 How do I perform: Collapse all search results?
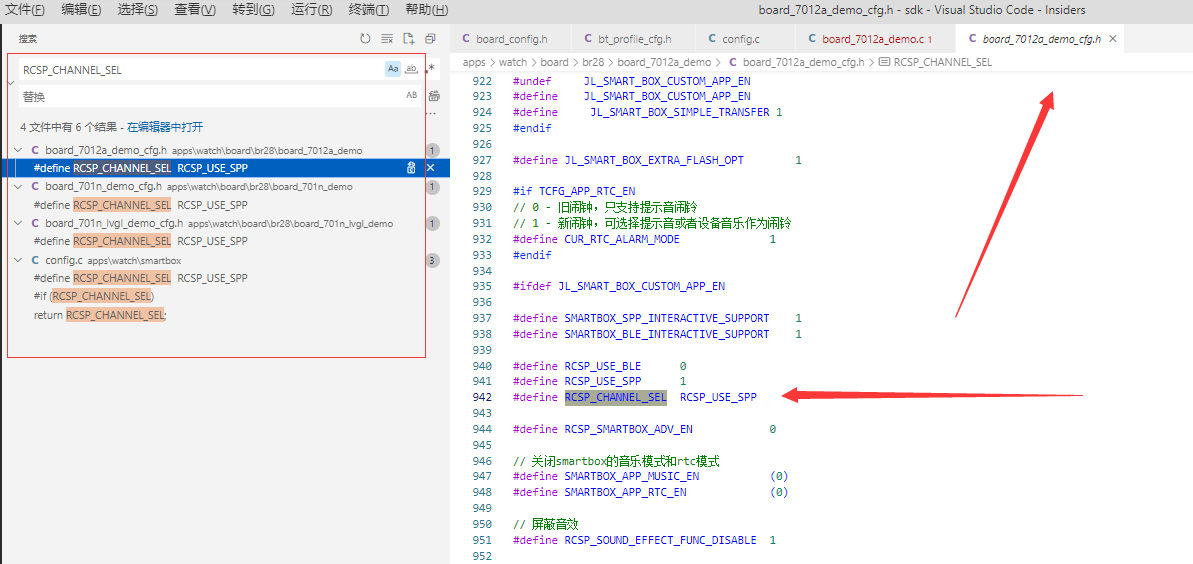[431, 38]
